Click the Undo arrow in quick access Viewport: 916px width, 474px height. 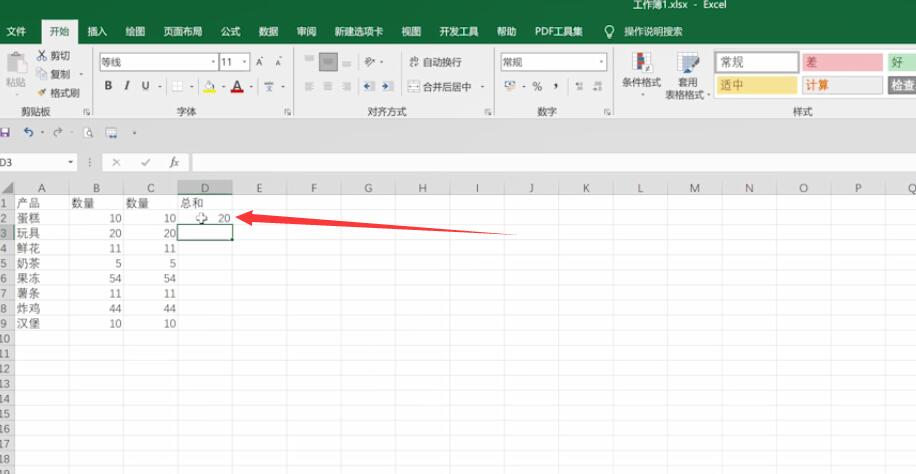click(28, 133)
